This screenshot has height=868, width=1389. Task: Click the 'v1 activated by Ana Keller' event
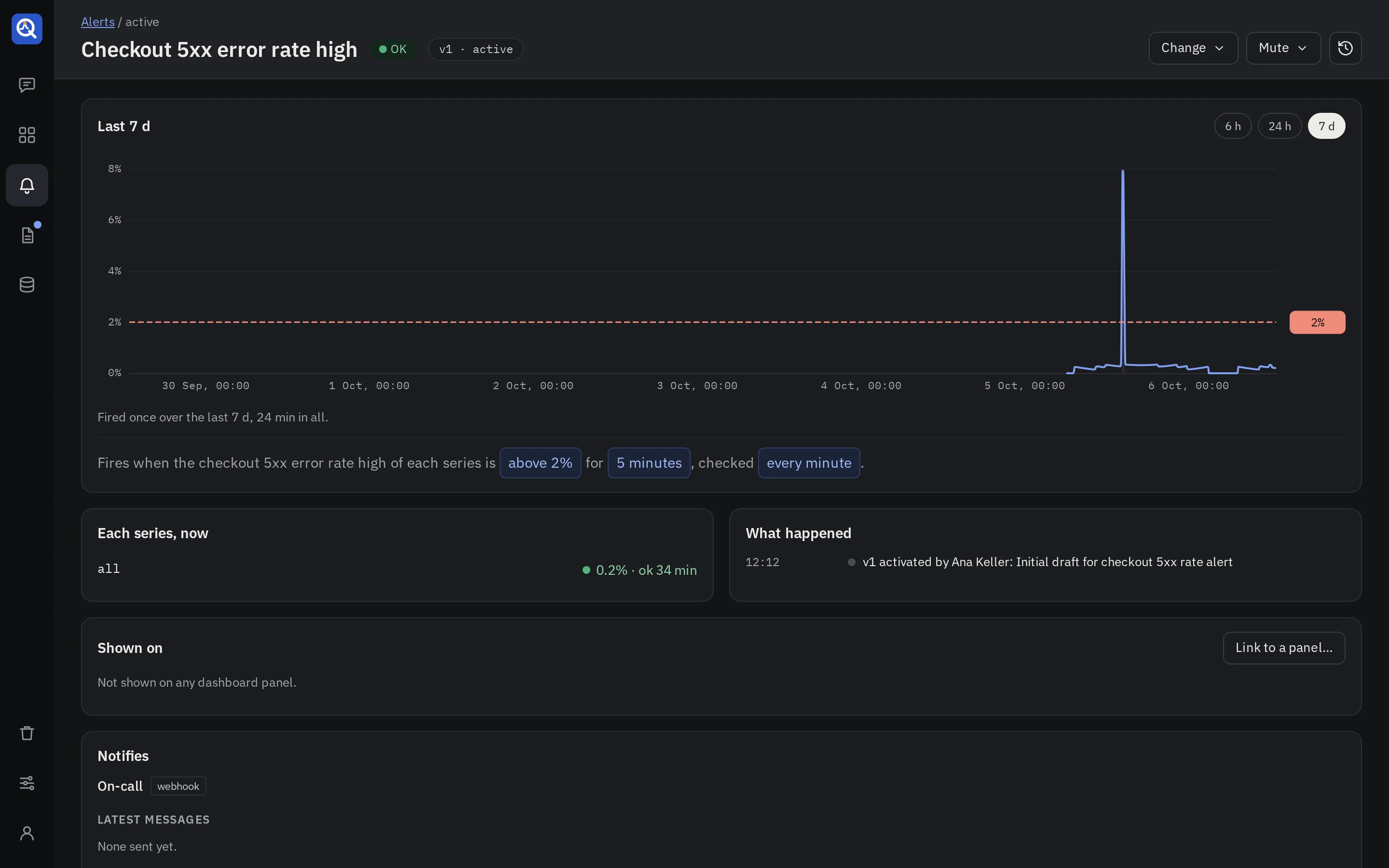tap(1047, 562)
